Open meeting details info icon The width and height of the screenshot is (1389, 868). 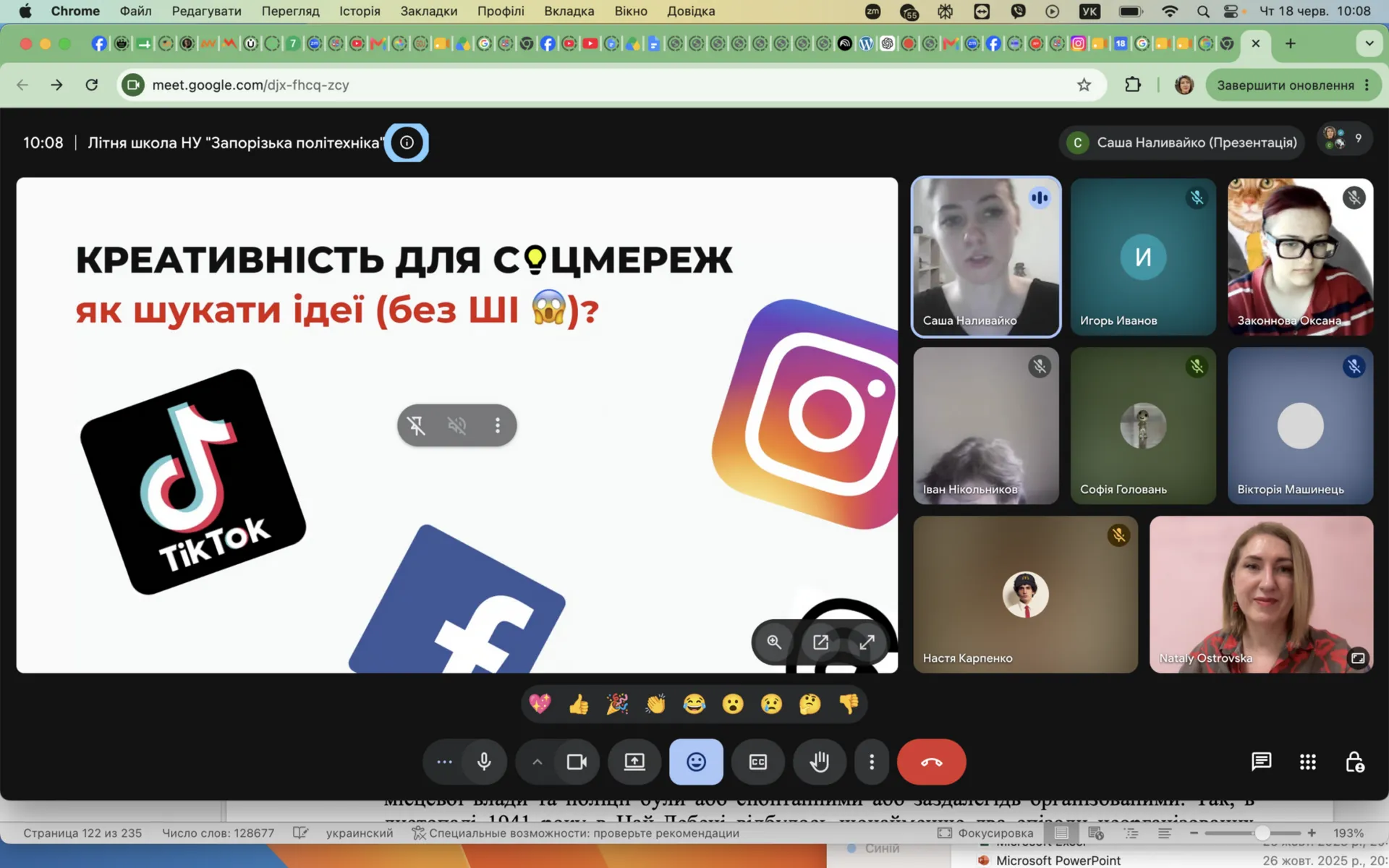[x=407, y=142]
